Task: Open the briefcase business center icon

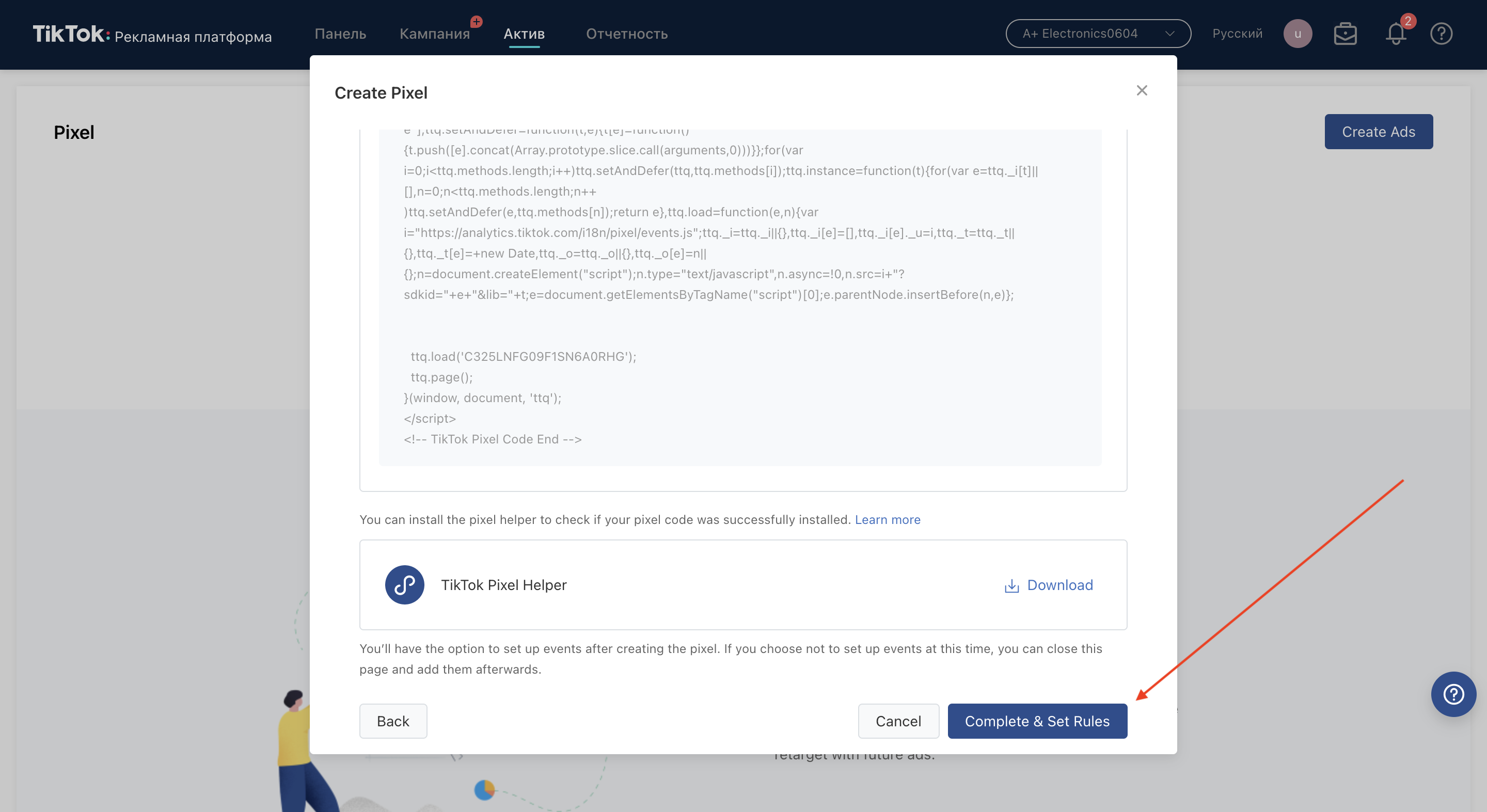Action: (1345, 34)
